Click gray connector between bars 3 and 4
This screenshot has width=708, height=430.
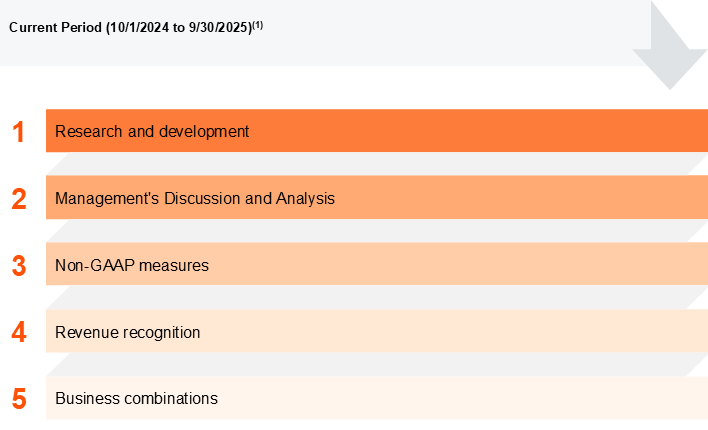(x=376, y=298)
